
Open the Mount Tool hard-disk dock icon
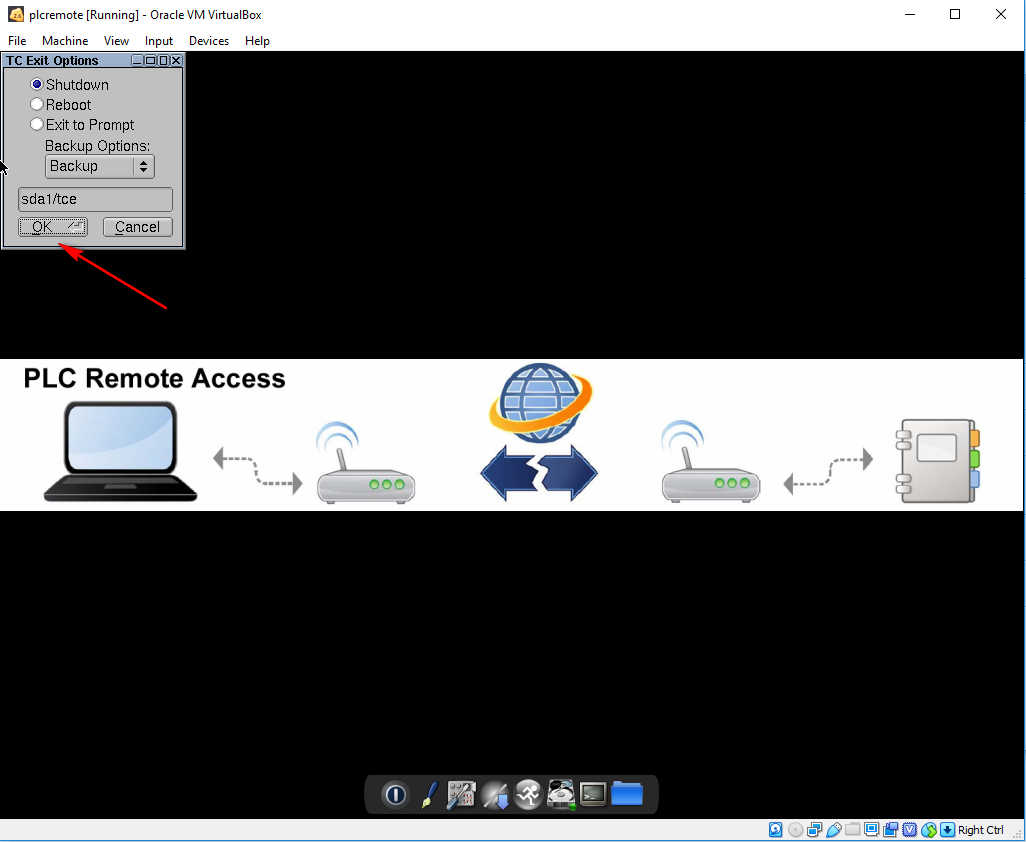pyautogui.click(x=561, y=794)
